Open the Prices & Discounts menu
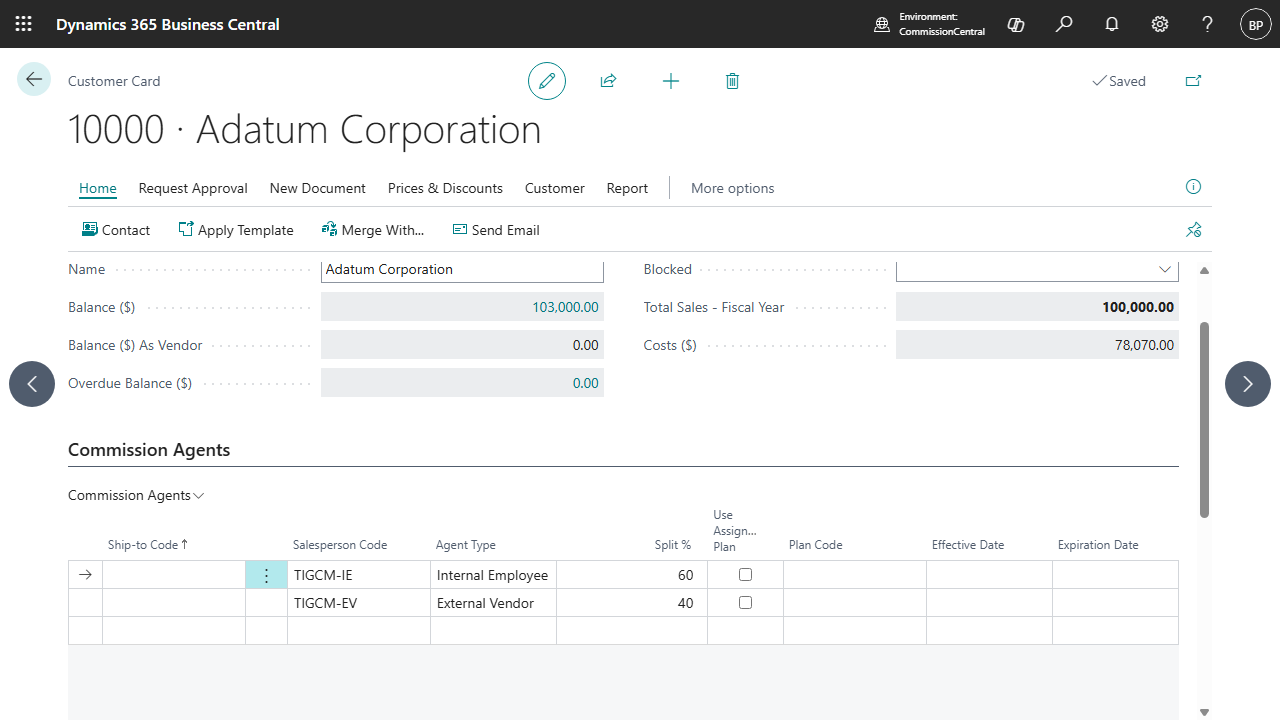 [445, 188]
